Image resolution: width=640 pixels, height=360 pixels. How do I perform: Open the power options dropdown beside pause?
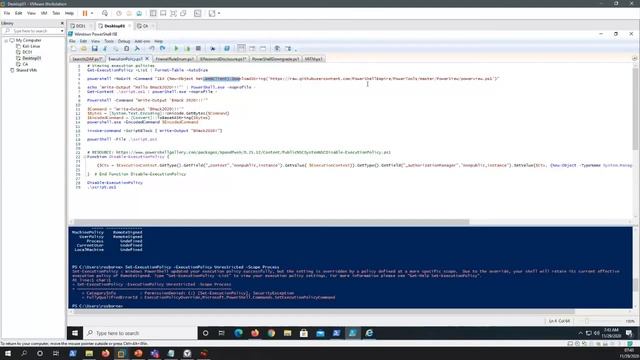click(x=92, y=13)
